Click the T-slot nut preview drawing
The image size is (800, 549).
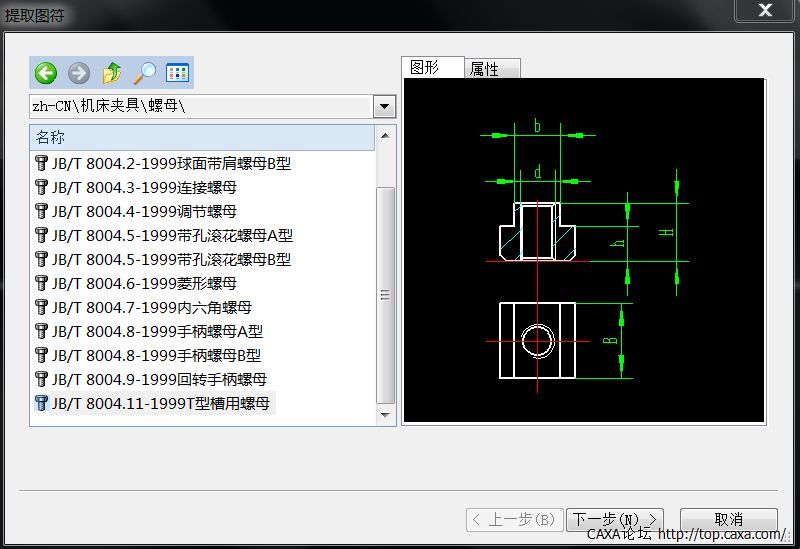tap(582, 251)
